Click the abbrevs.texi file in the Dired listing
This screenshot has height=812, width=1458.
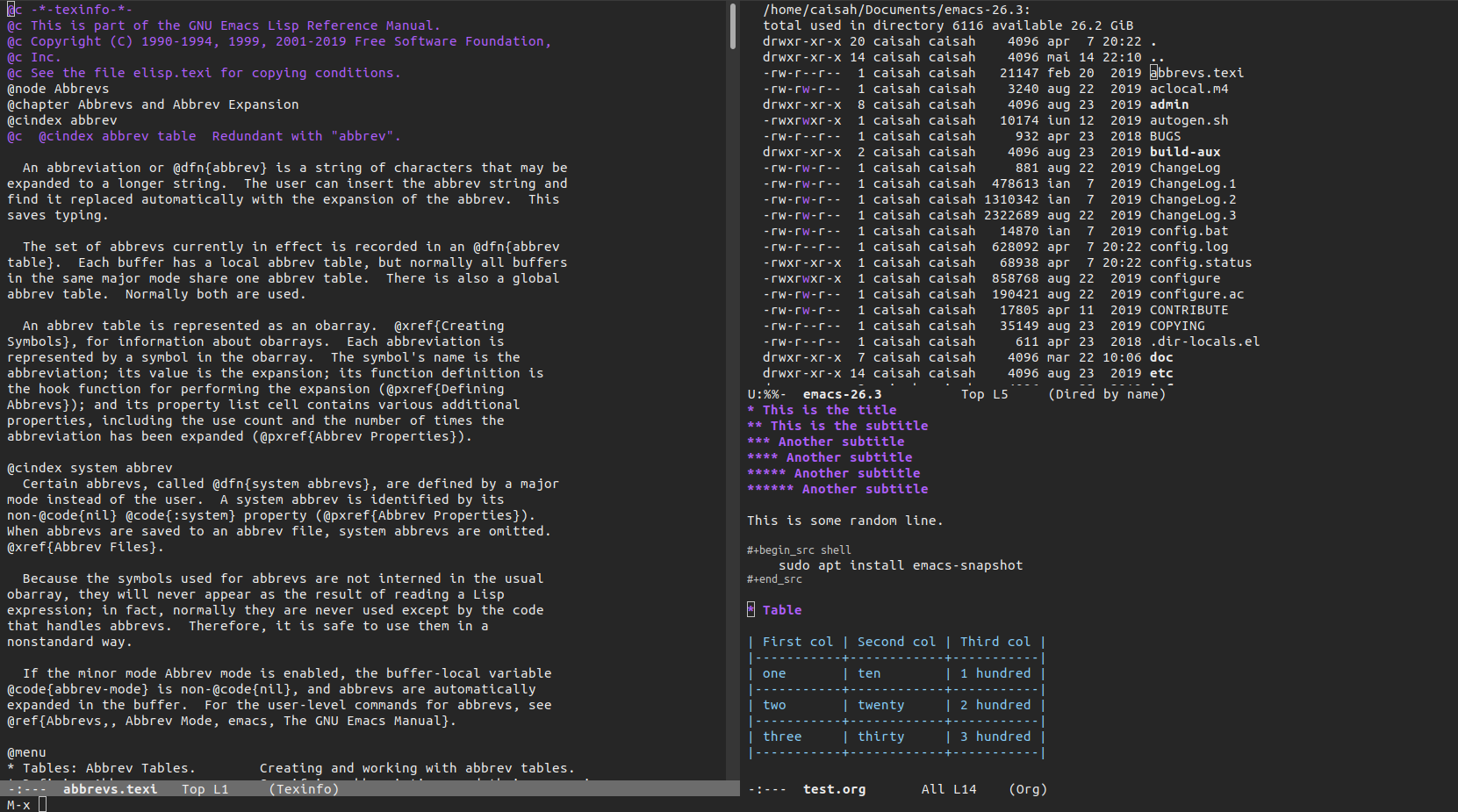pos(1196,73)
